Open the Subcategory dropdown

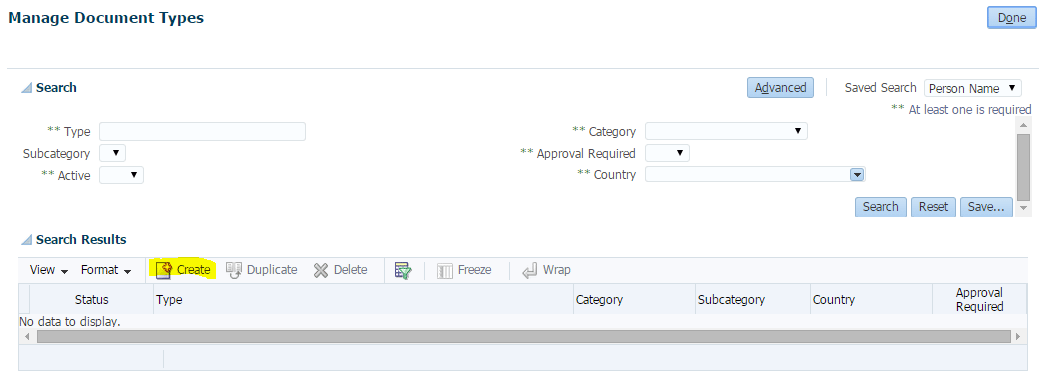pyautogui.click(x=112, y=153)
